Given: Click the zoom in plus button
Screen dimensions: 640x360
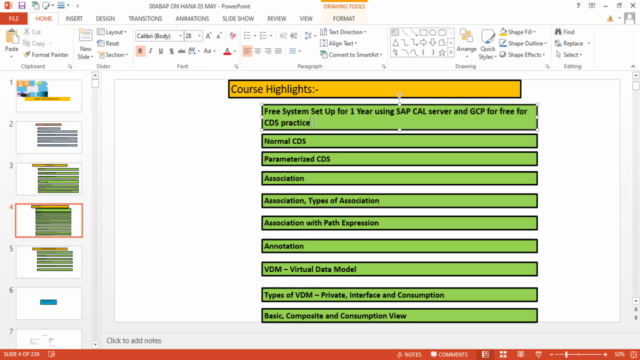Looking at the screenshot, I should click(605, 354).
